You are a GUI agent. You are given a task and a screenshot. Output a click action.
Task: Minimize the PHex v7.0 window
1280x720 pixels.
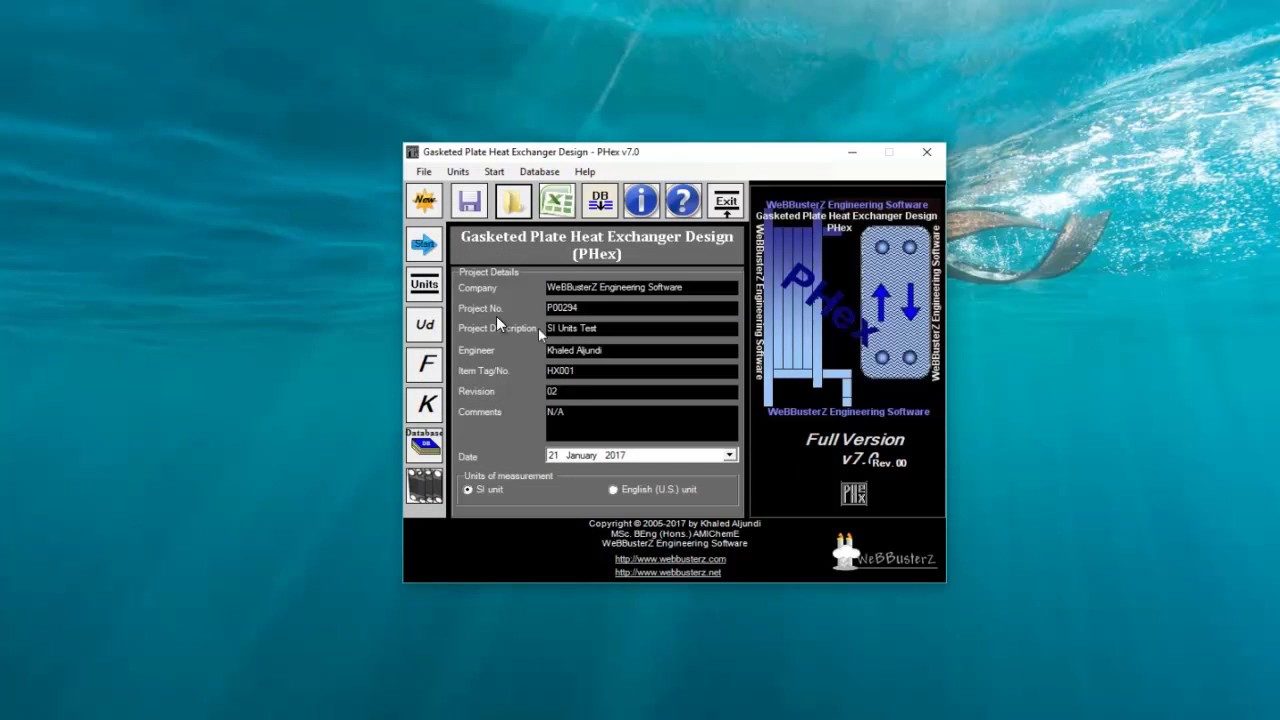(852, 152)
